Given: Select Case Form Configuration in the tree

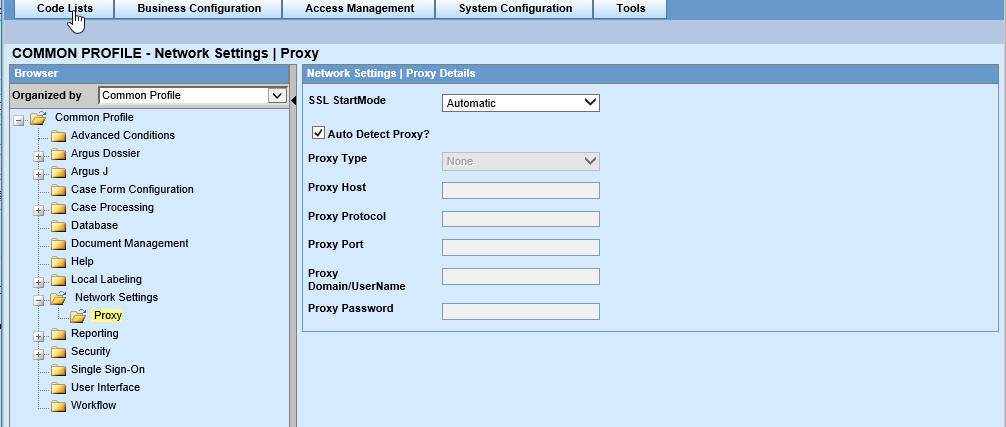Looking at the screenshot, I should pos(132,189).
